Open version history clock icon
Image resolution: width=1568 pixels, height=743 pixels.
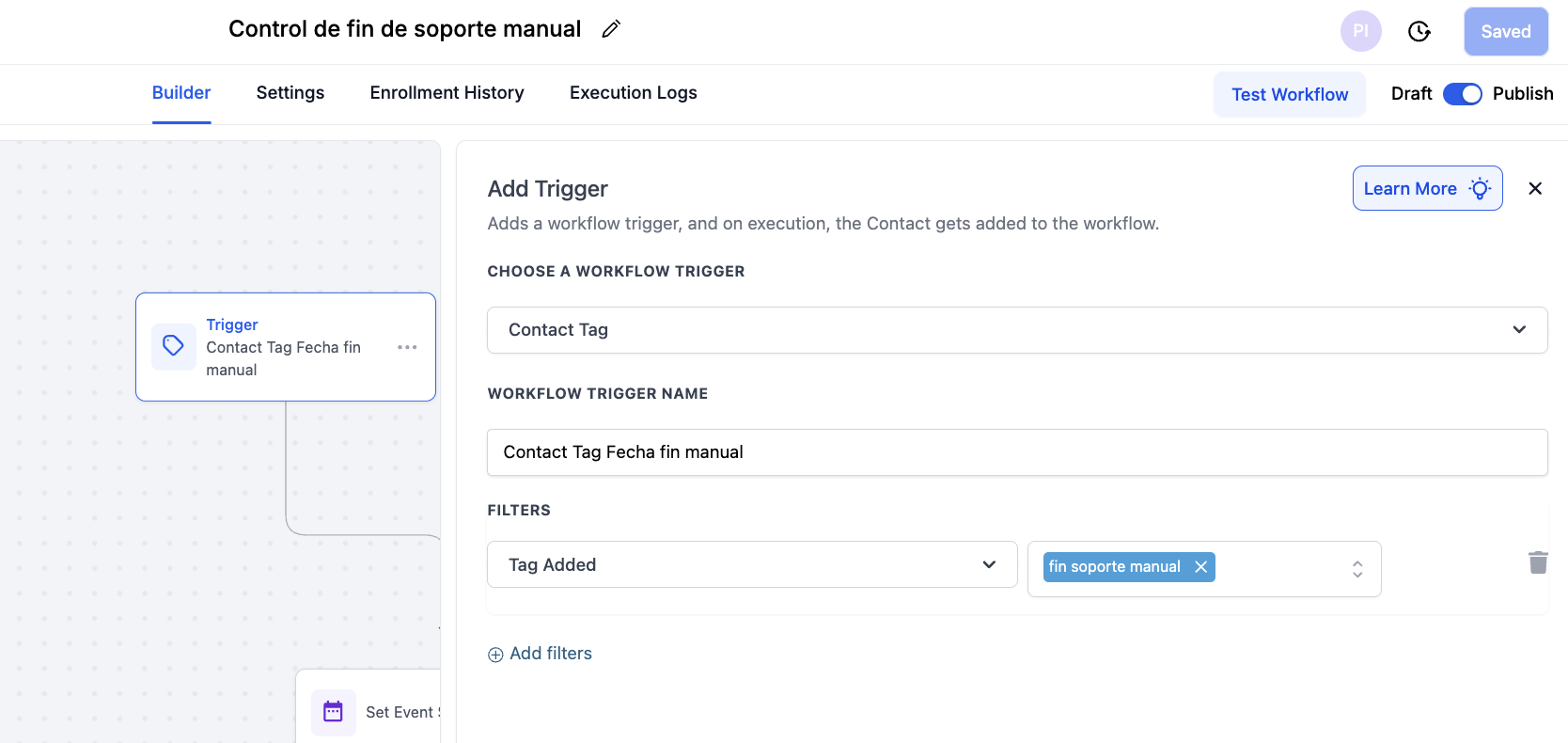pyautogui.click(x=1419, y=32)
